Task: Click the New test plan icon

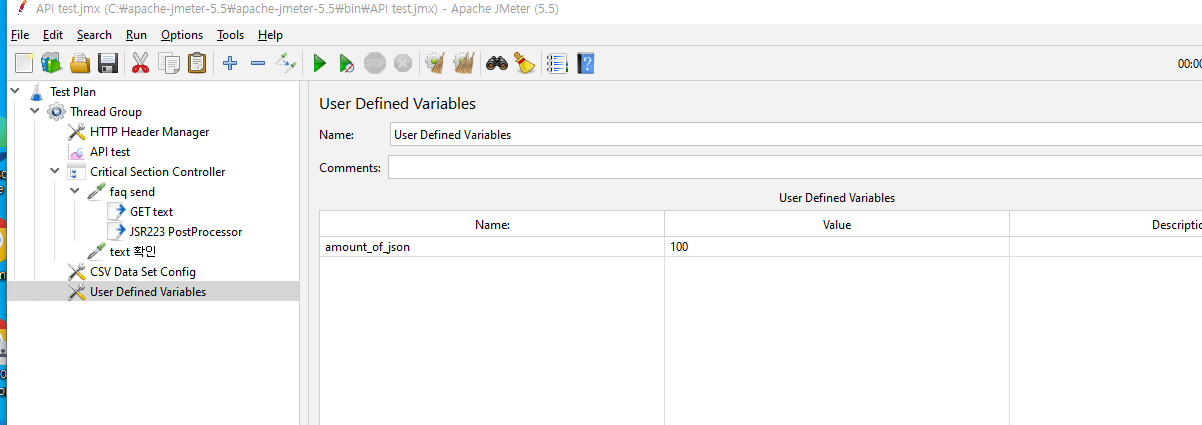Action: point(23,64)
